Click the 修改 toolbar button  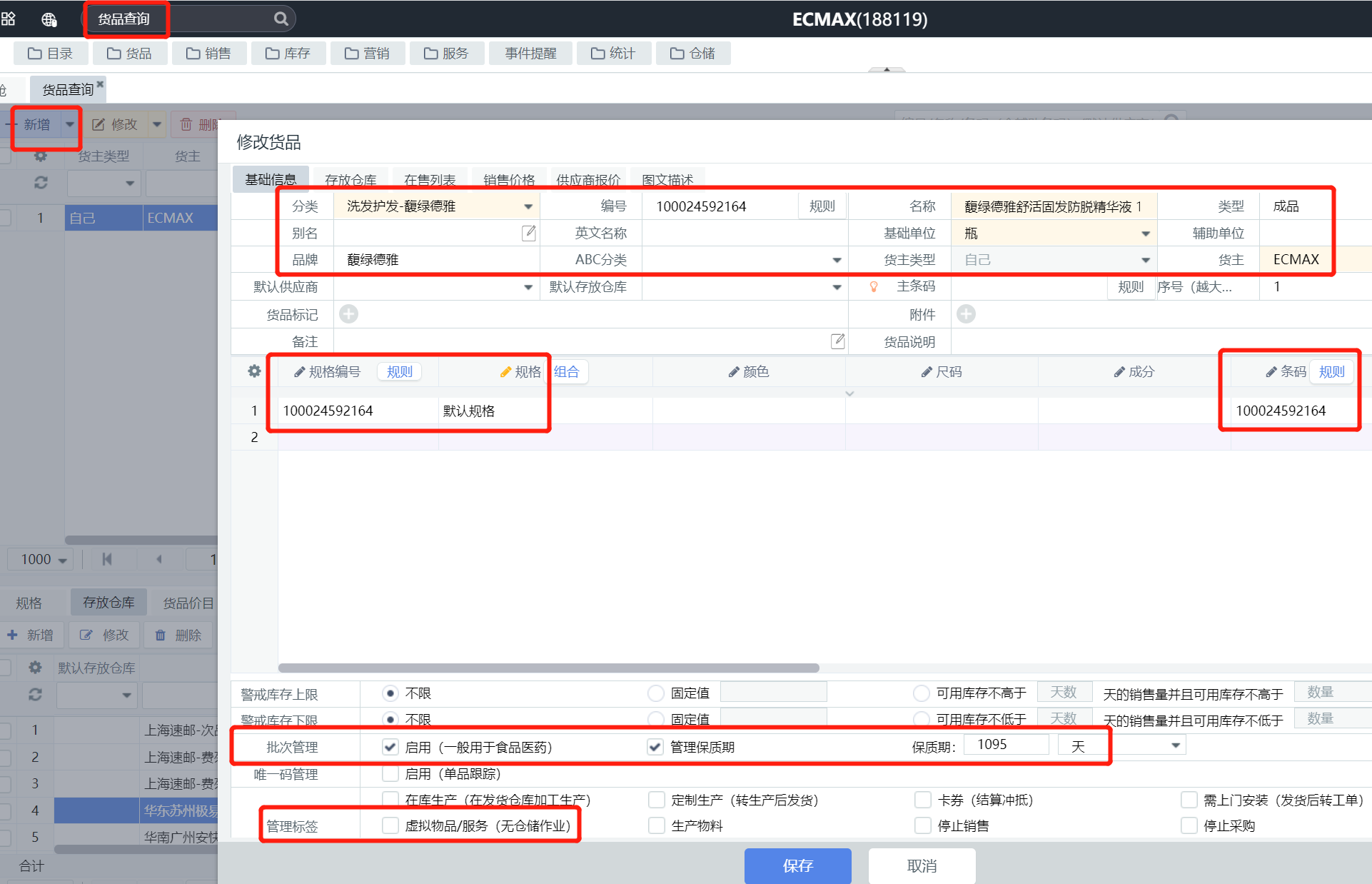click(116, 125)
